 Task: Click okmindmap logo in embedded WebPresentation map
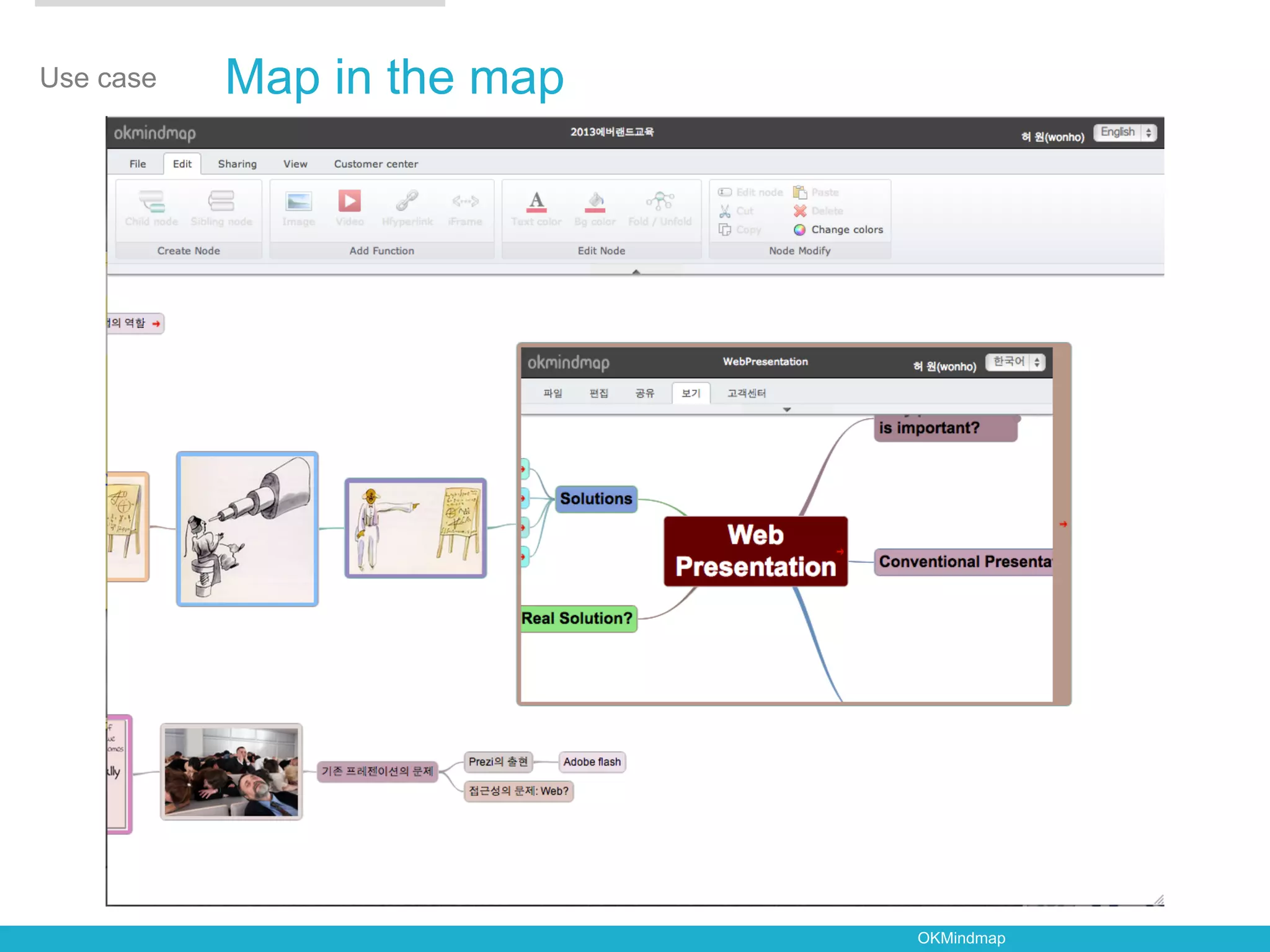coord(569,363)
